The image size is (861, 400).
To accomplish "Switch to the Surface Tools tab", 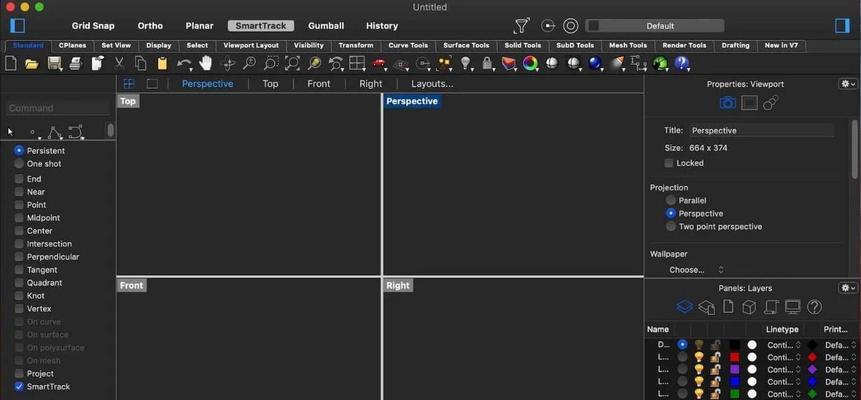I will [x=466, y=46].
